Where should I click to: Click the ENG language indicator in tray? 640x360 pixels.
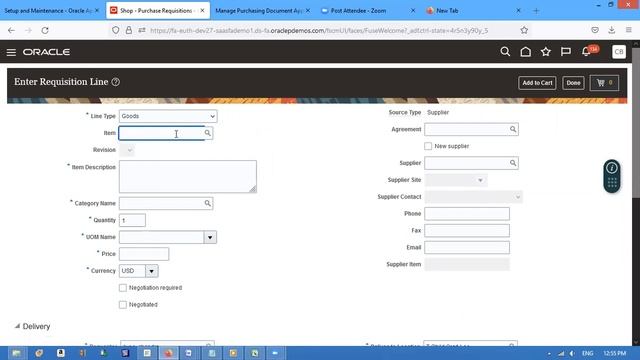[587, 353]
